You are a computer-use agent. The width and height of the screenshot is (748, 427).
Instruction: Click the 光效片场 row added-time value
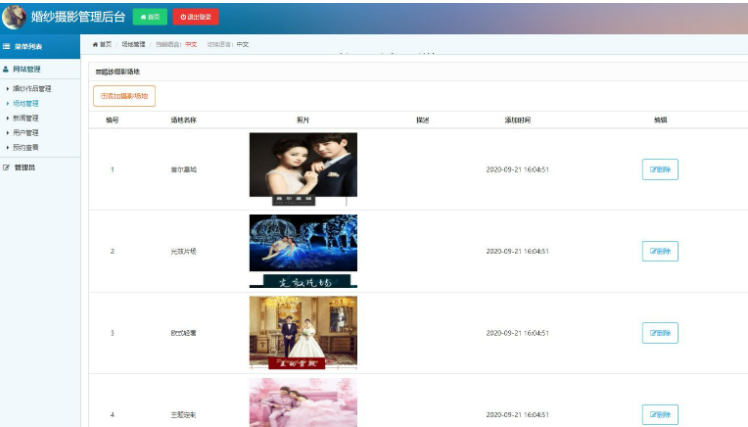518,251
